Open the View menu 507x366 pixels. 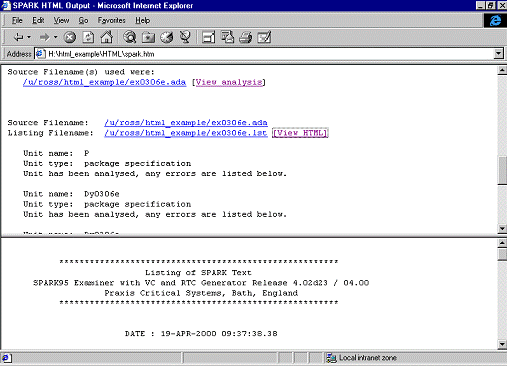pos(61,20)
